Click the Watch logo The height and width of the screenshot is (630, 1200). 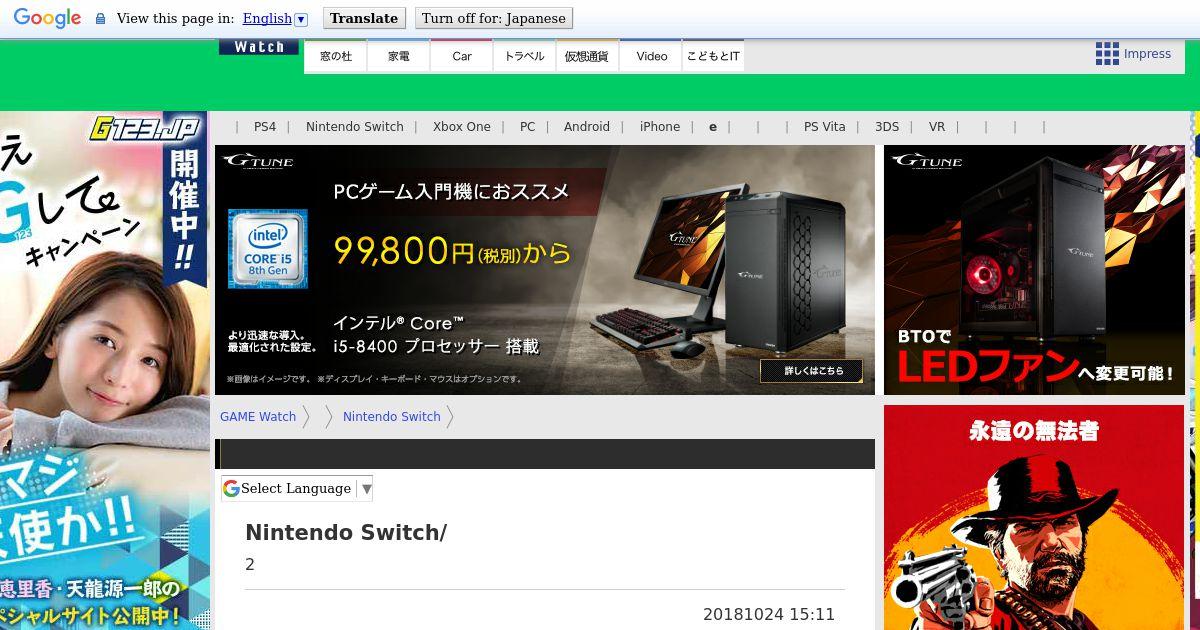[x=259, y=47]
